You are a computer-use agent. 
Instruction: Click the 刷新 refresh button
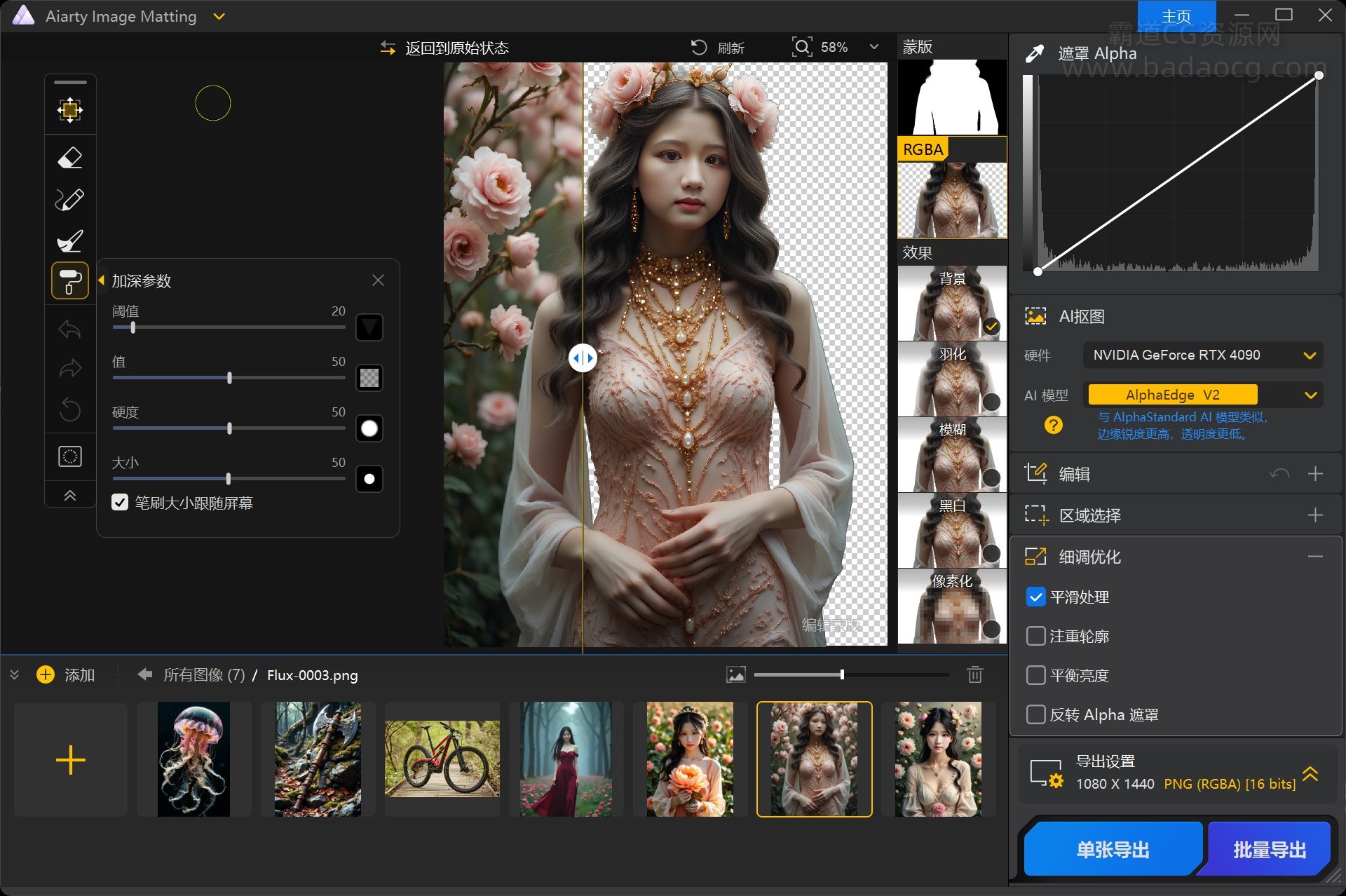pyautogui.click(x=718, y=48)
